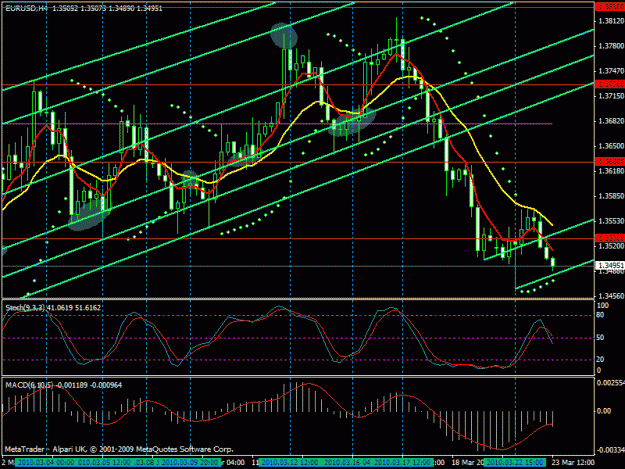
Task: Select the 1.36820 price scale label
Action: click(x=609, y=121)
